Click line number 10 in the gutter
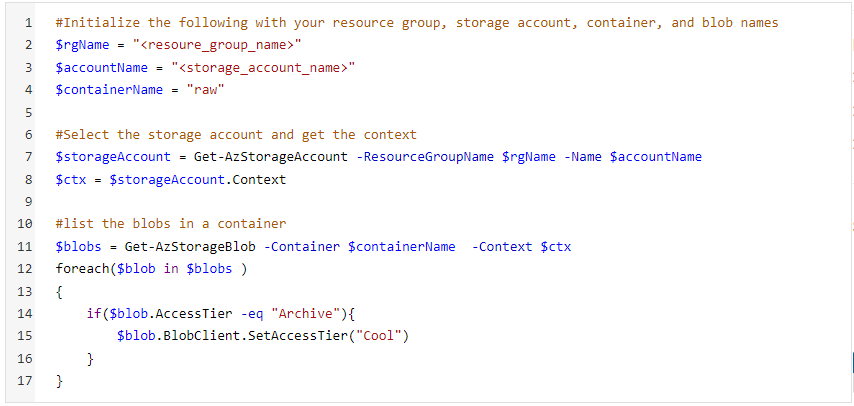This screenshot has width=854, height=406. [25, 224]
